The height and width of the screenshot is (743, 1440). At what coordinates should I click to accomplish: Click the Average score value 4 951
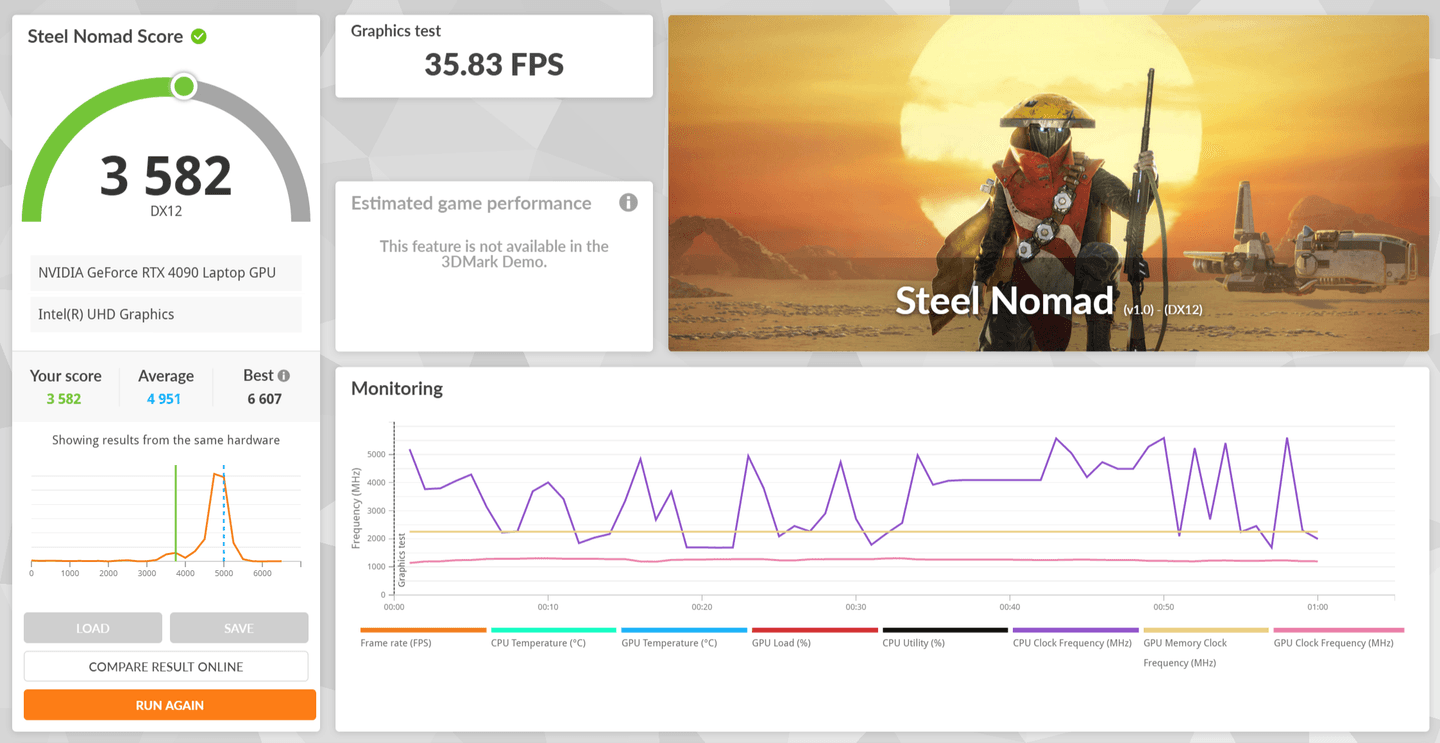tap(164, 399)
